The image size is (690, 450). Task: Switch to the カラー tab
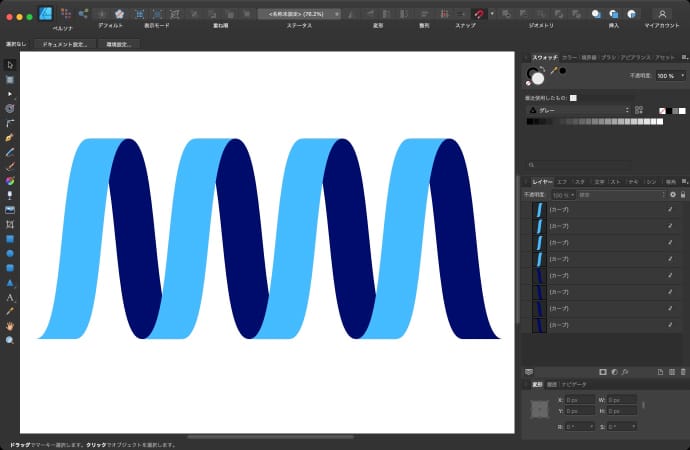pos(569,59)
